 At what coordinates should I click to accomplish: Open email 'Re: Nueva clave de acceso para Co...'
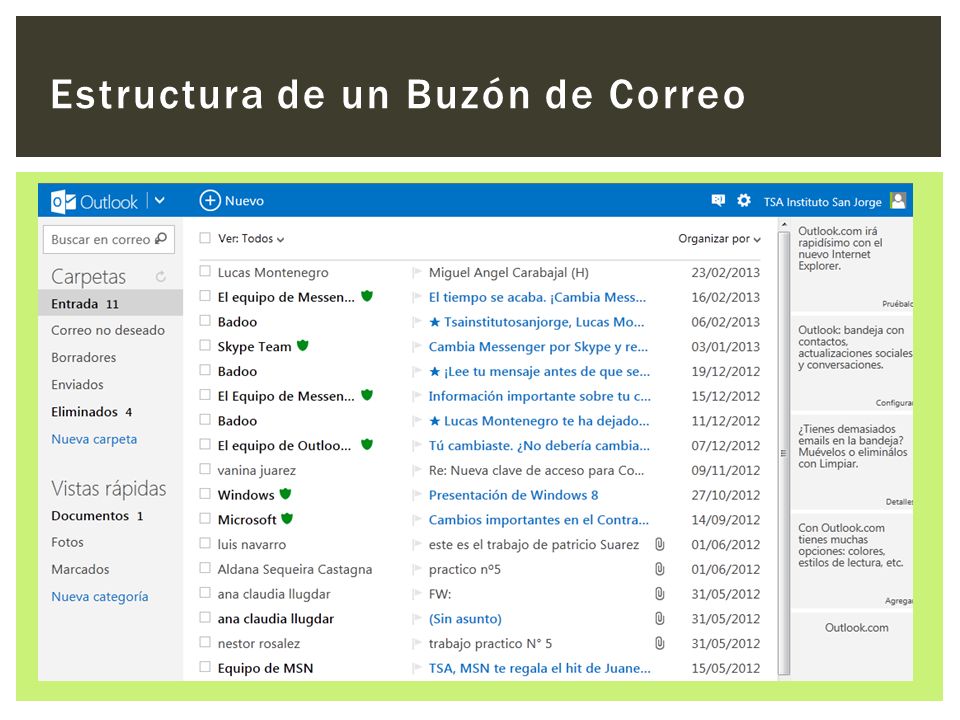[x=536, y=471]
